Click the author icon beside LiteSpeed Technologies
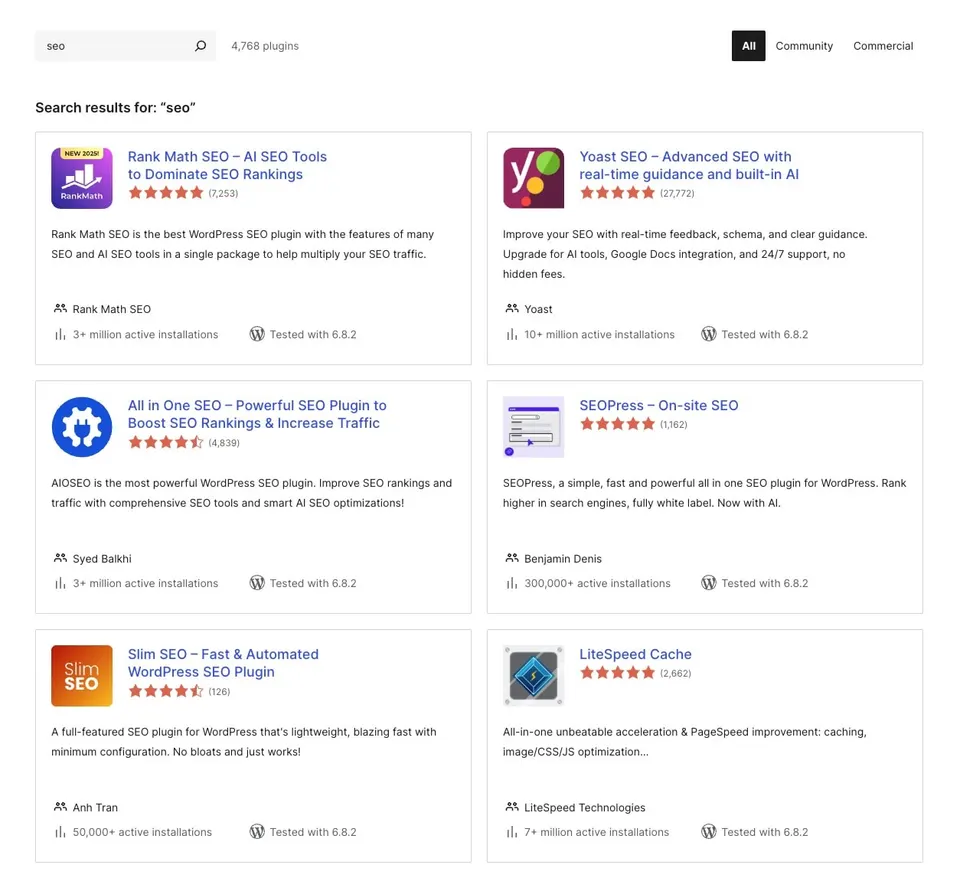The height and width of the screenshot is (871, 960). point(512,807)
